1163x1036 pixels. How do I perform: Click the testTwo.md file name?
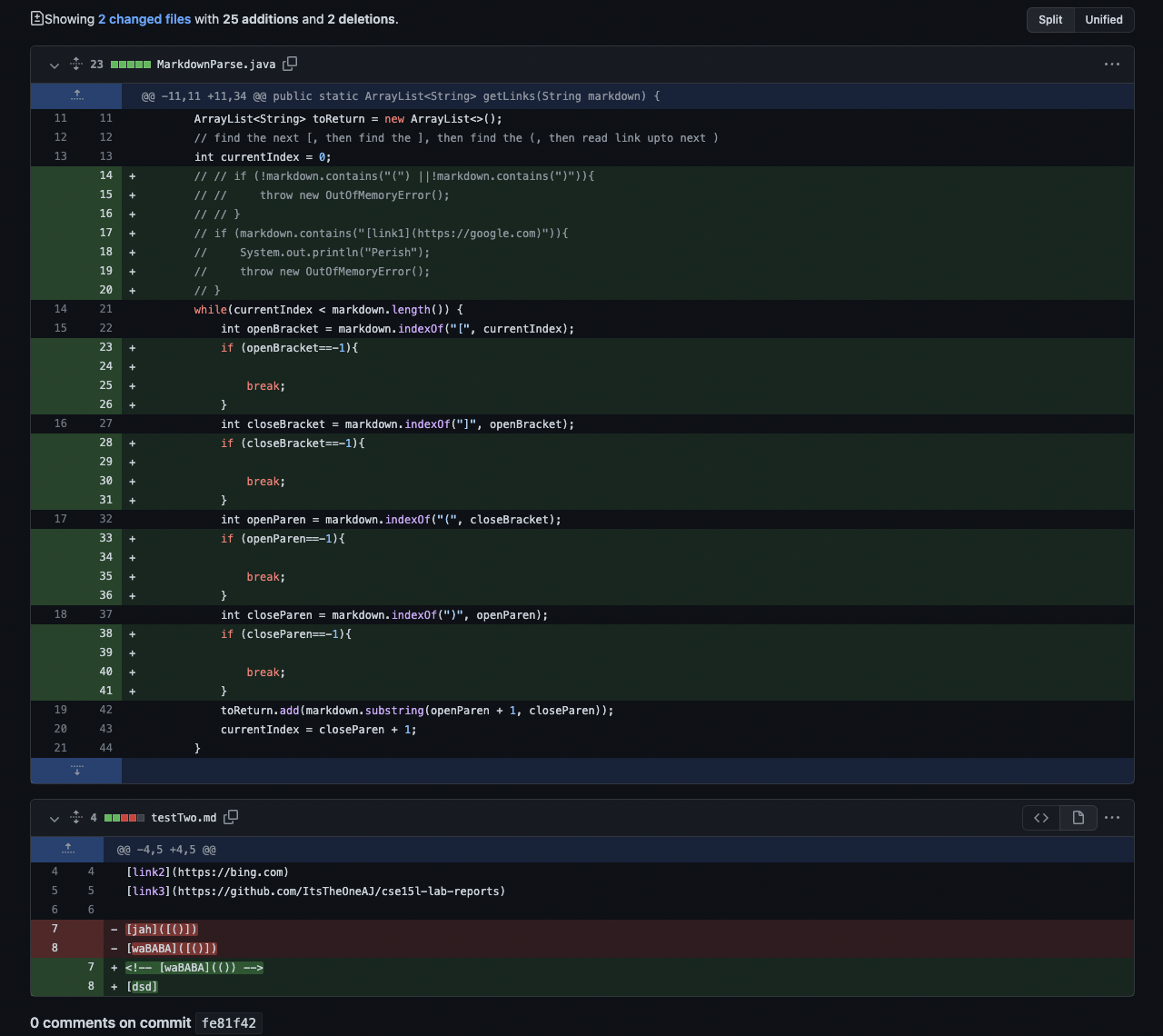[184, 818]
